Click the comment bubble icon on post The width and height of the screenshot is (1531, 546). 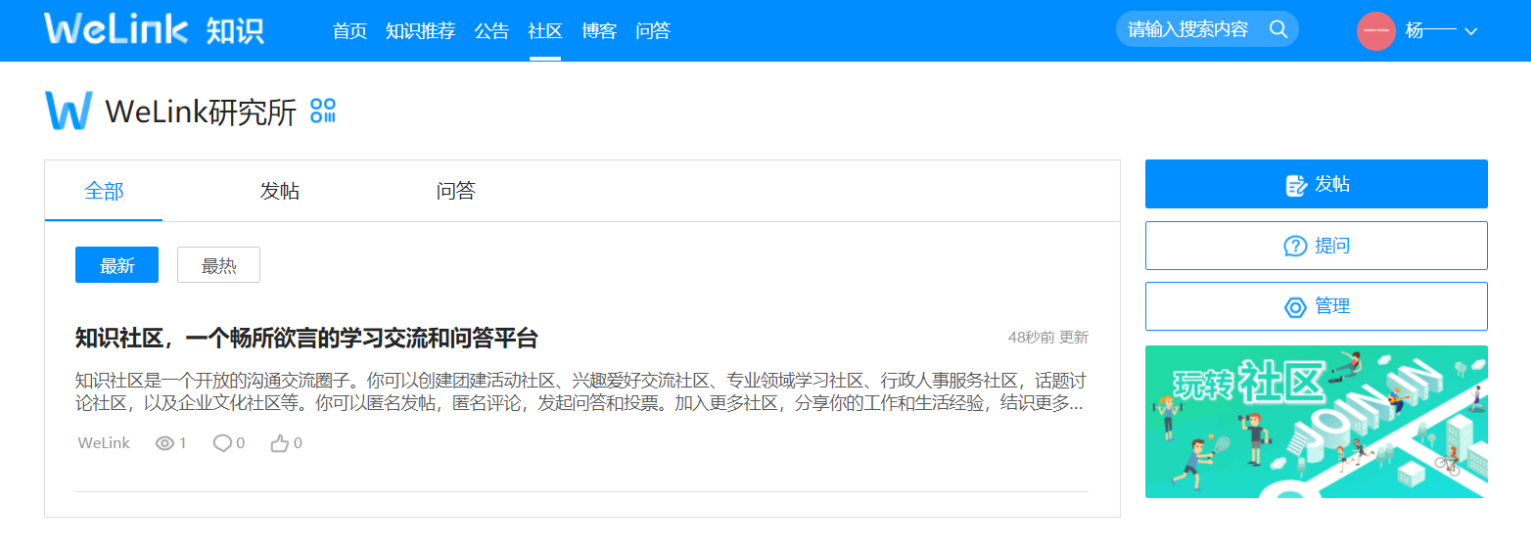click(x=222, y=443)
